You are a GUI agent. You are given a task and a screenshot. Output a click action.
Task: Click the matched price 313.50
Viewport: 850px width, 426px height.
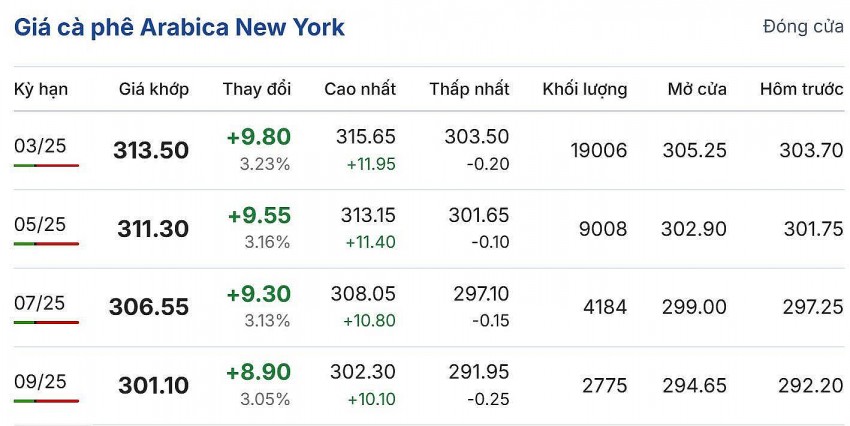tap(151, 150)
